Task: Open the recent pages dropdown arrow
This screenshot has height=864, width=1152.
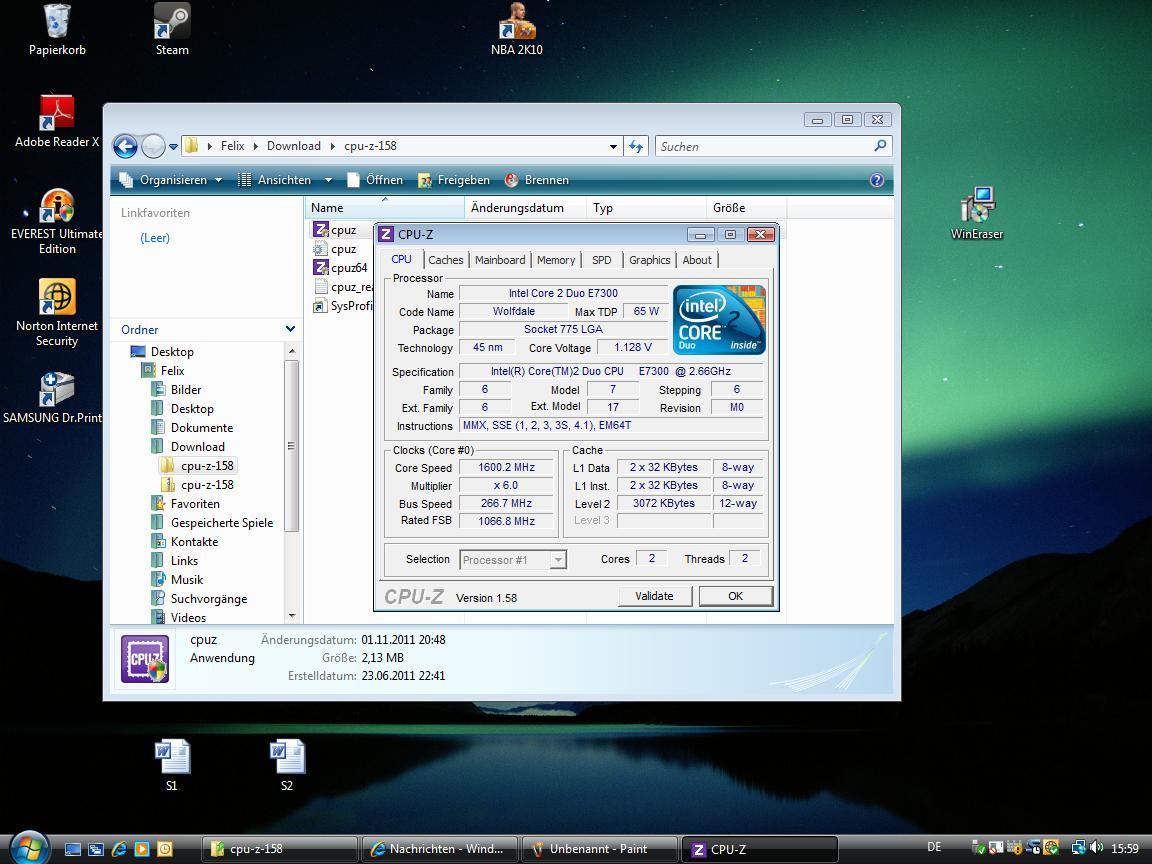Action: (x=173, y=146)
